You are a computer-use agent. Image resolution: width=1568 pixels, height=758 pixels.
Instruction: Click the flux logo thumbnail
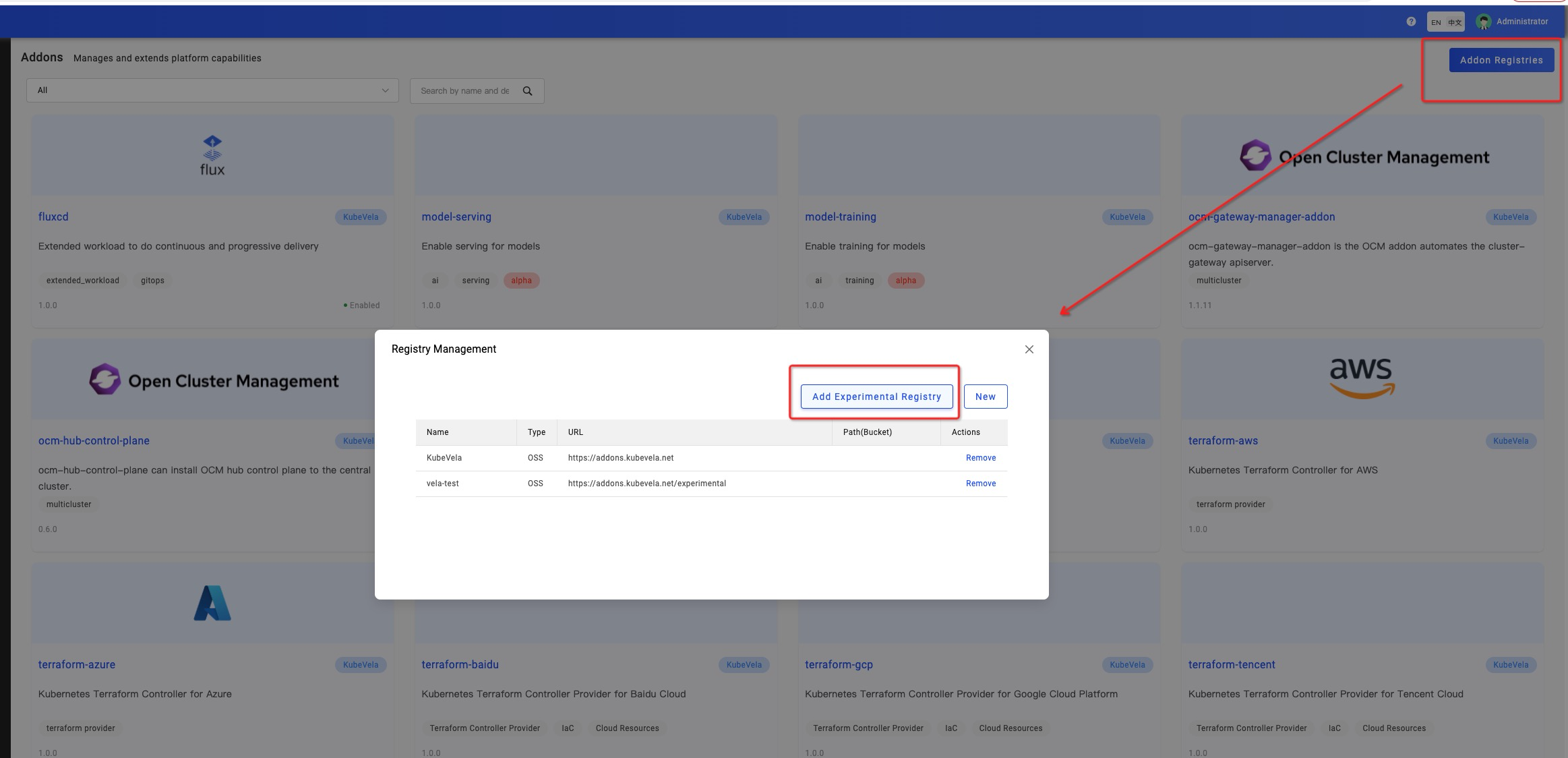[212, 155]
